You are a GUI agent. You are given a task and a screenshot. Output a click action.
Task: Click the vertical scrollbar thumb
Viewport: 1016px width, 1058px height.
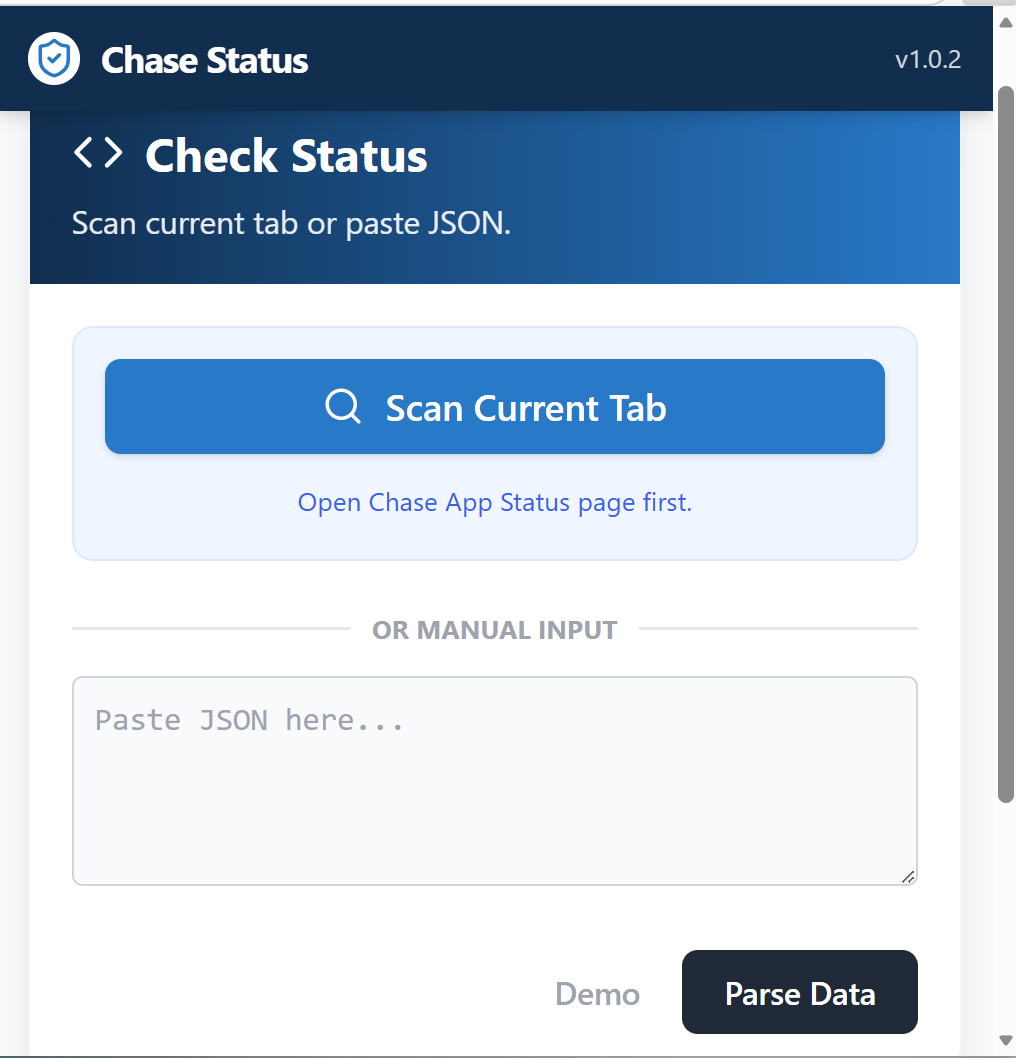point(1006,440)
